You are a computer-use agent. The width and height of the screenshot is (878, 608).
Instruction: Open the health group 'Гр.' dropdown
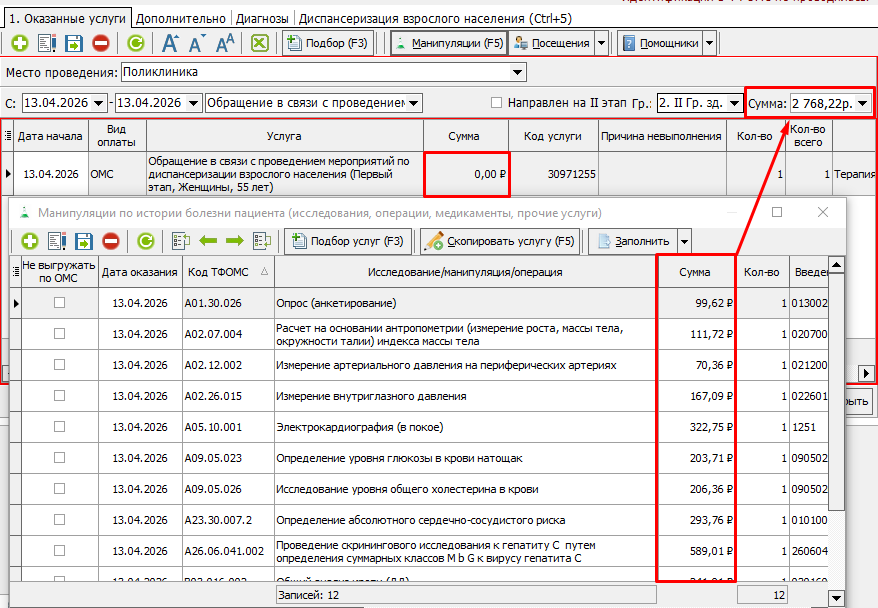point(734,103)
